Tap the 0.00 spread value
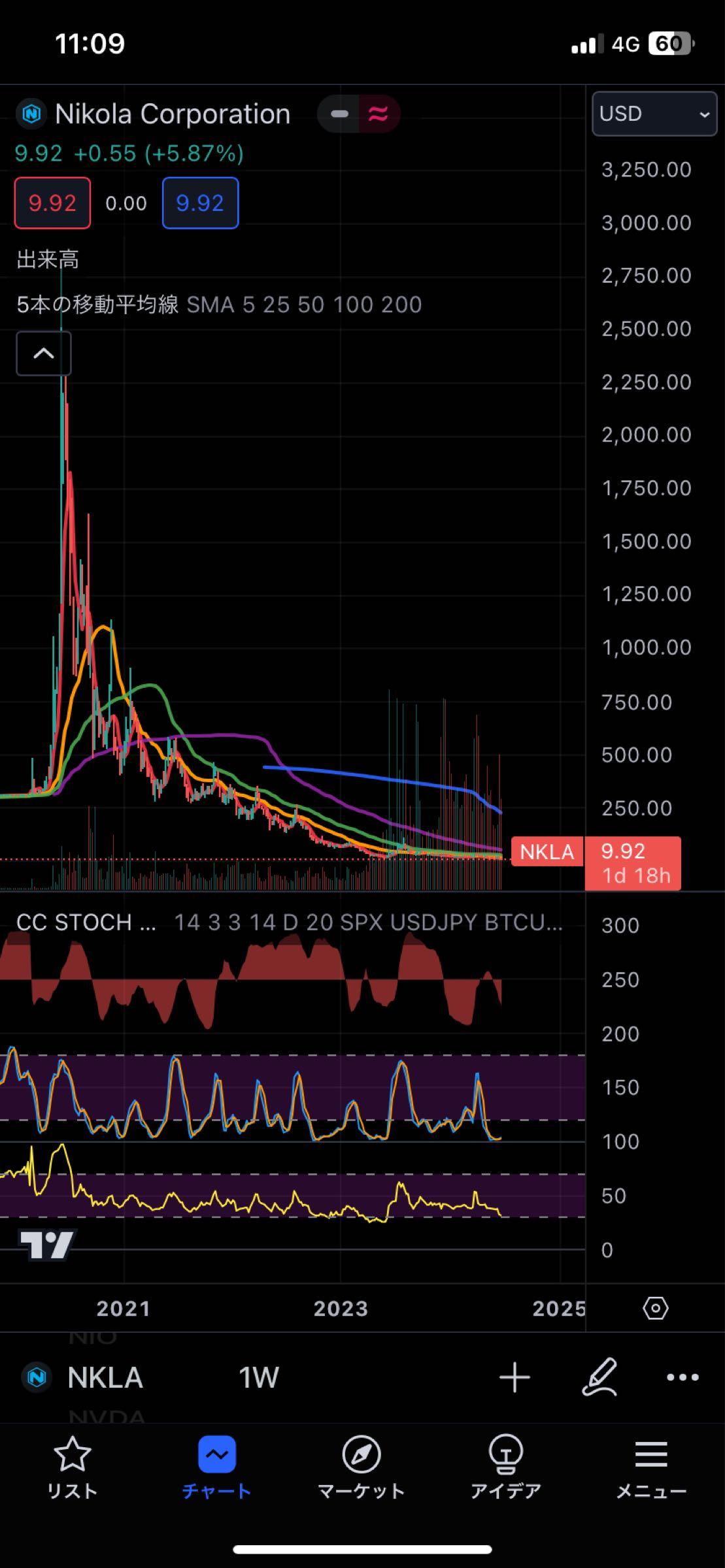 point(126,203)
